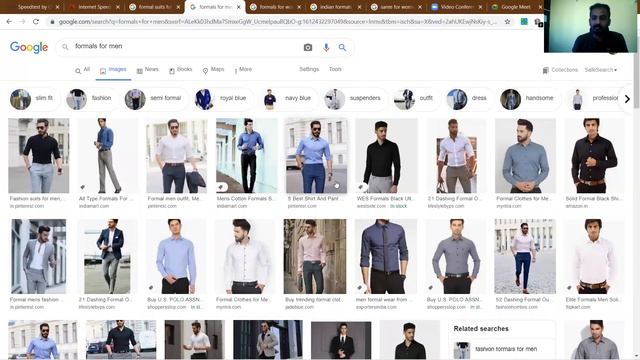Click the fashion formals for men related search

coord(502,349)
